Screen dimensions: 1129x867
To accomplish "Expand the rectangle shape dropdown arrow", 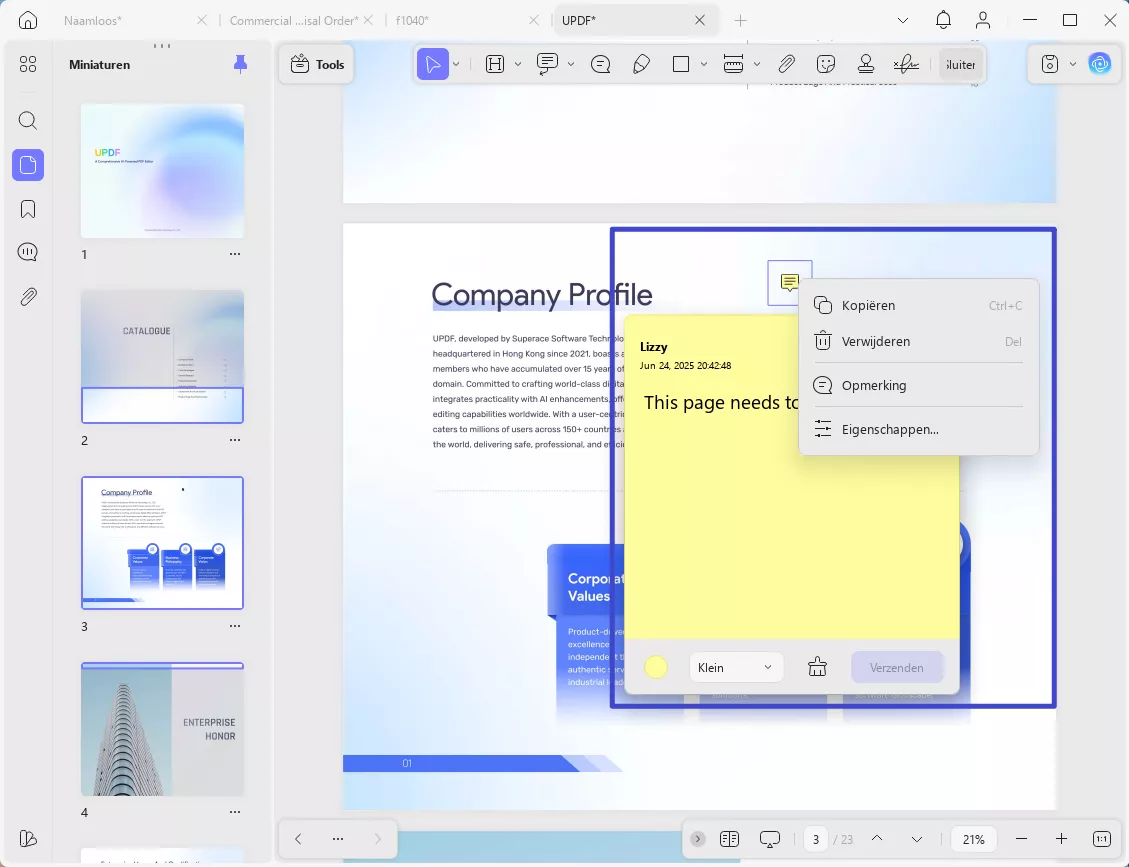I will point(703,64).
